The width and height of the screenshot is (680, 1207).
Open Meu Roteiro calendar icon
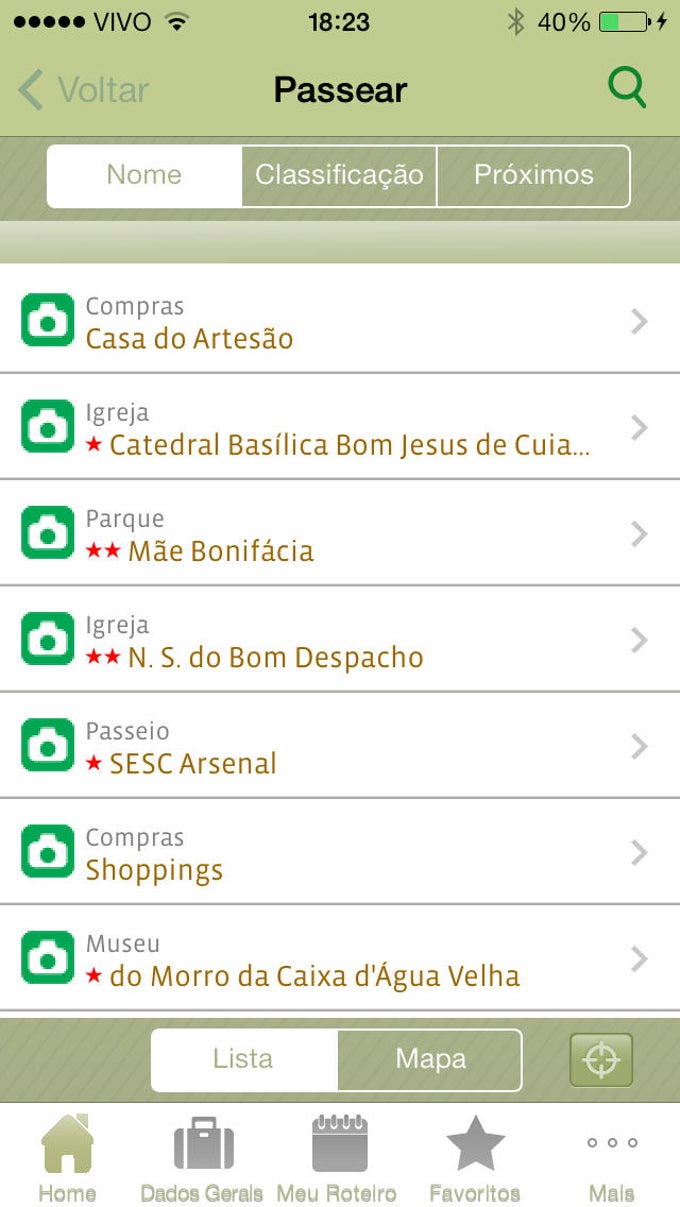(339, 1150)
